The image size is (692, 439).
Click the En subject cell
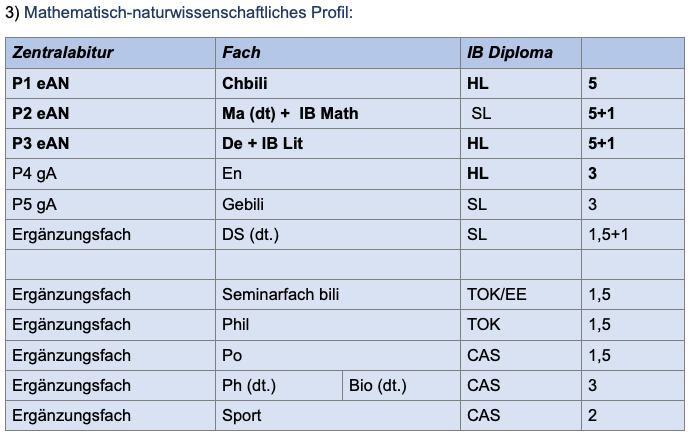tap(338, 174)
